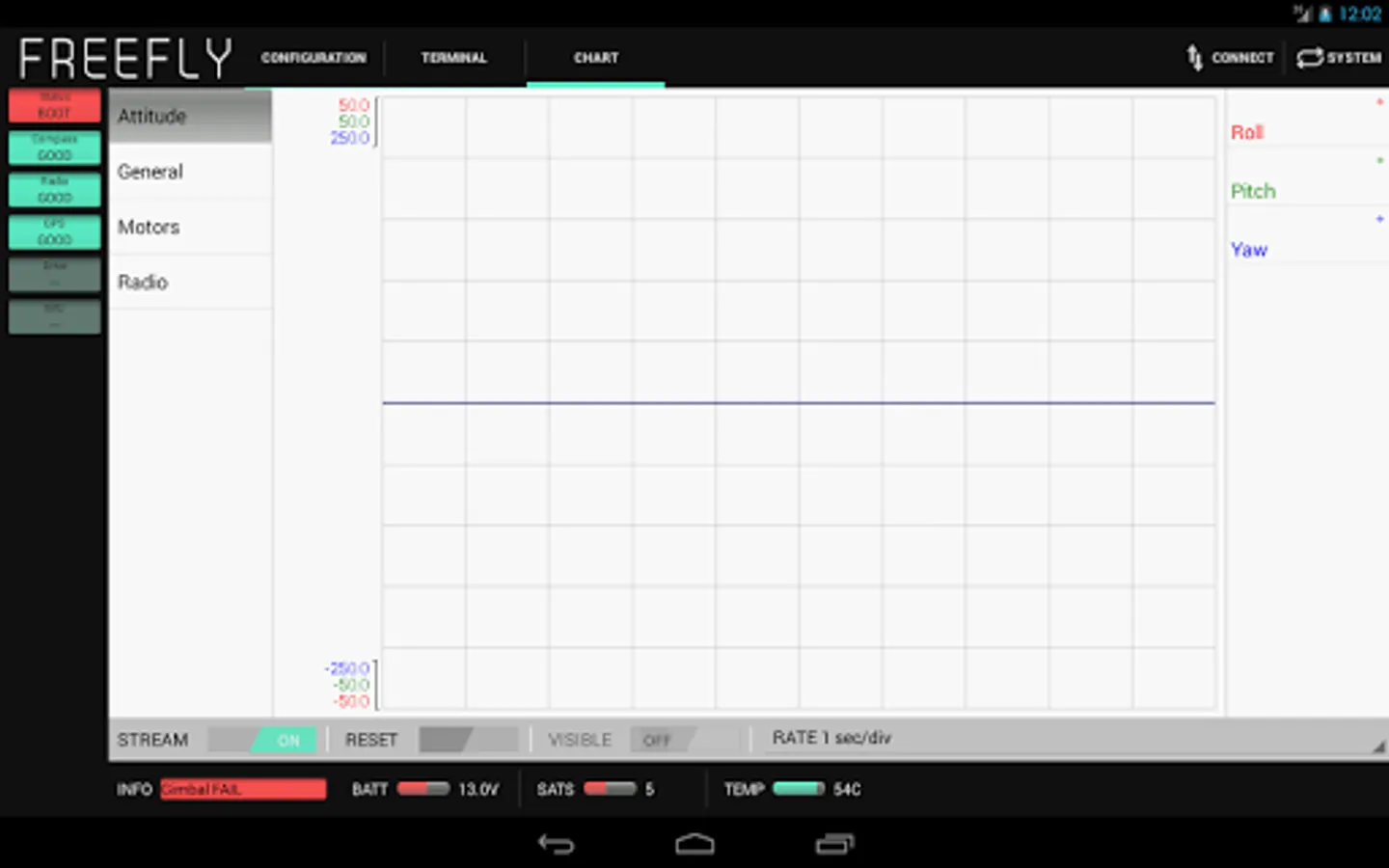Select Attitude chart category
The height and width of the screenshot is (868, 1389).
click(190, 117)
